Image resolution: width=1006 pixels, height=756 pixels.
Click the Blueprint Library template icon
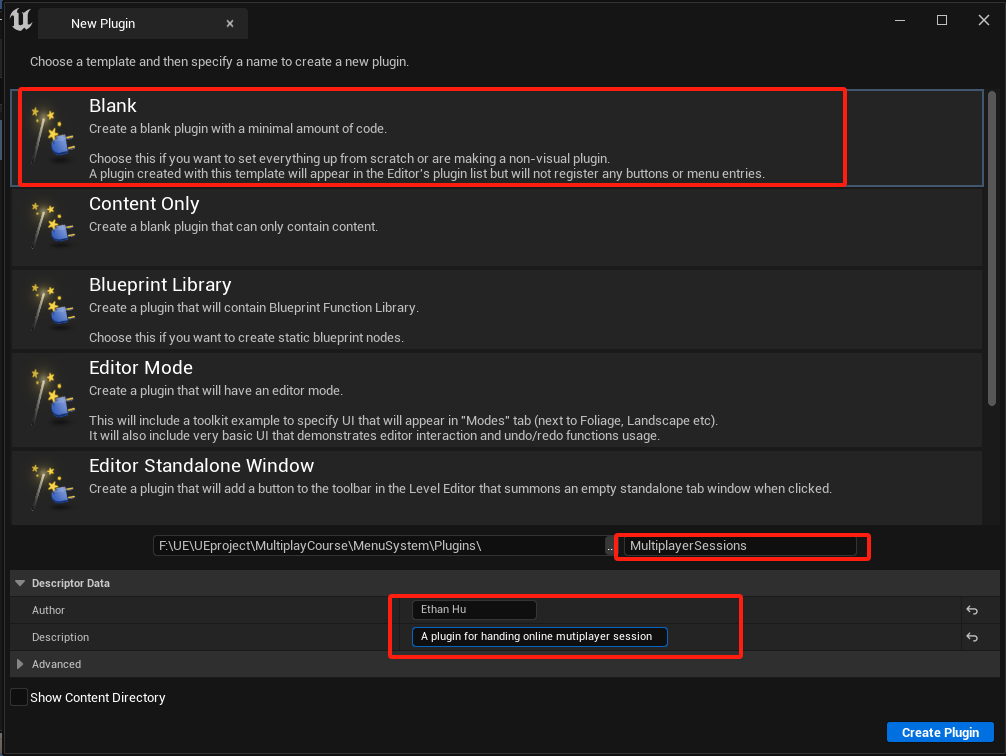pos(50,309)
